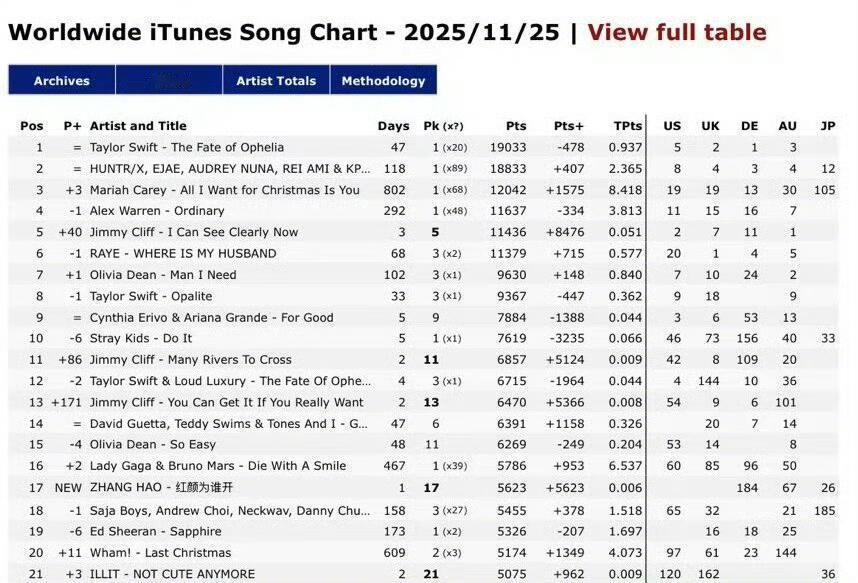Image resolution: width=858 pixels, height=583 pixels.
Task: Open Jimmy Cliff - I Can See Clearly Now
Action: pos(194,232)
